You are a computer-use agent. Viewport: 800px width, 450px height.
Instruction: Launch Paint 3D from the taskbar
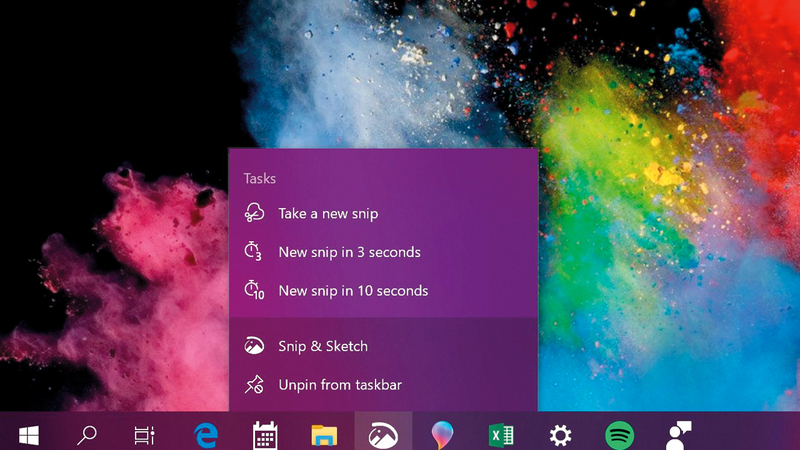click(x=442, y=435)
